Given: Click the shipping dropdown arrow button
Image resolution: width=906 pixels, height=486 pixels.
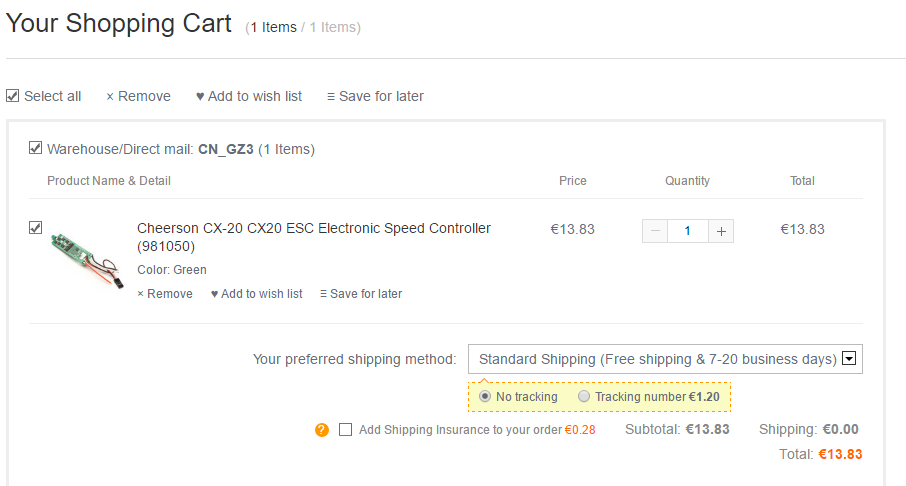Looking at the screenshot, I should (x=850, y=359).
